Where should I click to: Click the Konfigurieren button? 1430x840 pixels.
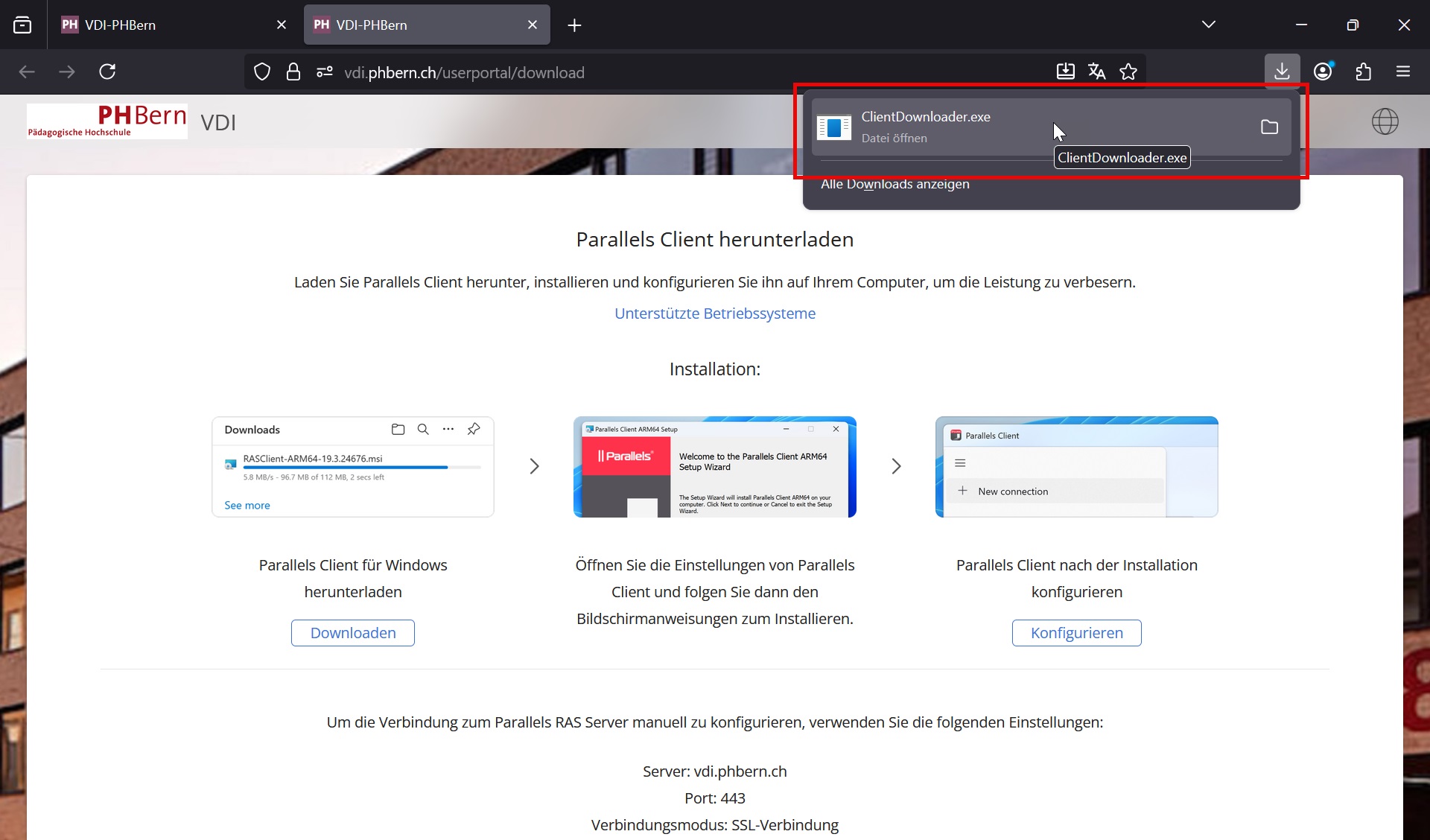pyautogui.click(x=1076, y=633)
